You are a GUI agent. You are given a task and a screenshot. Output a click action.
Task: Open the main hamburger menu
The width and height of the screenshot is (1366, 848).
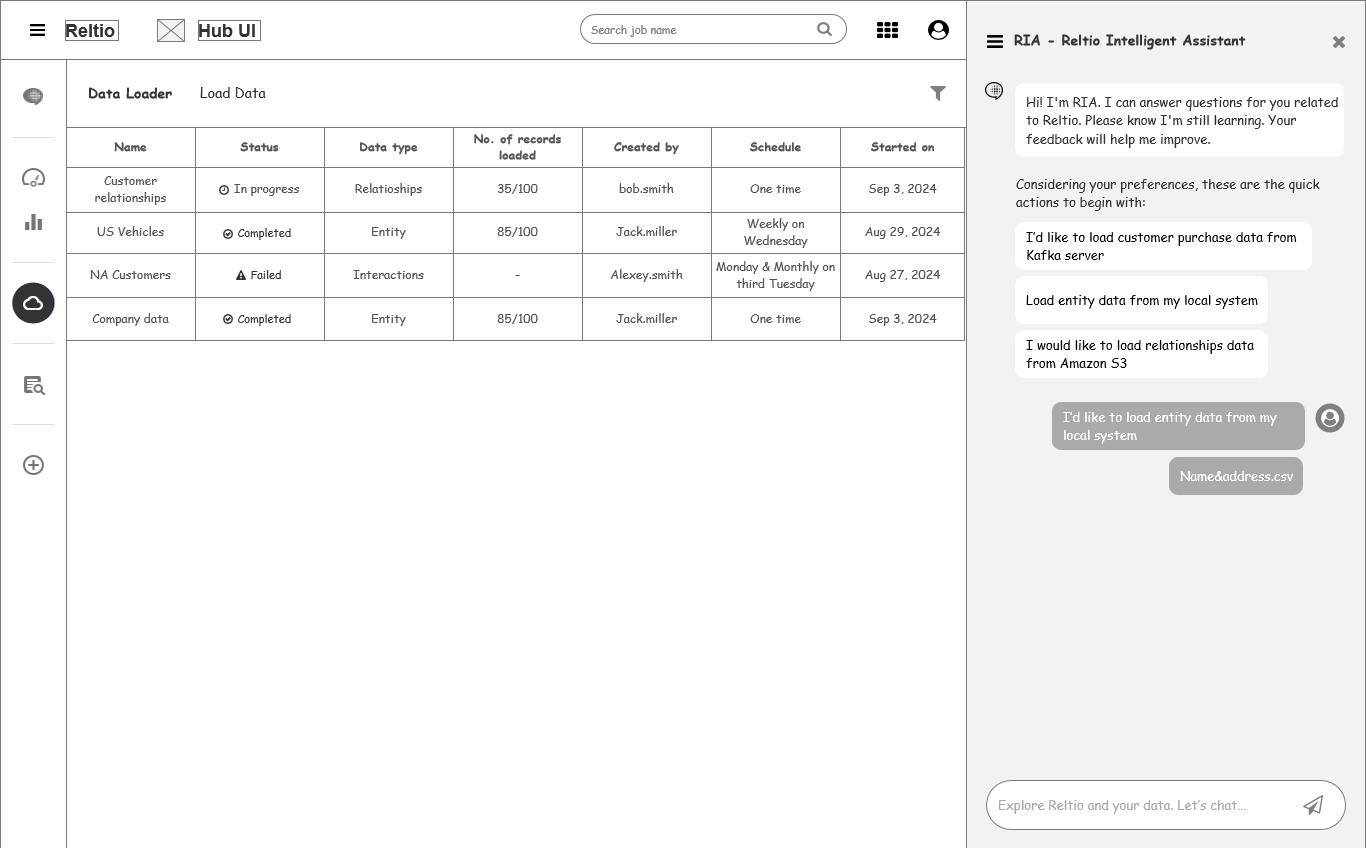(x=37, y=30)
